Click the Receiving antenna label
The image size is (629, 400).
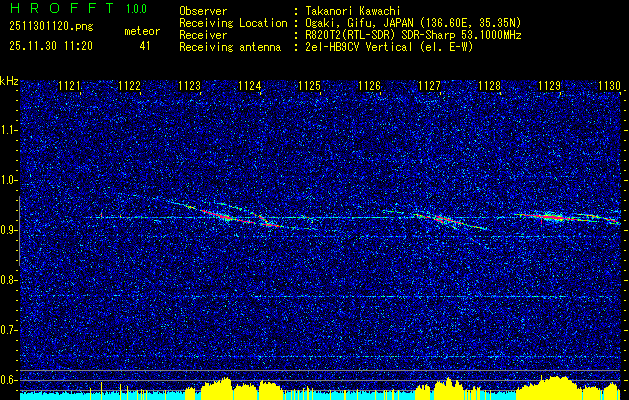click(230, 47)
